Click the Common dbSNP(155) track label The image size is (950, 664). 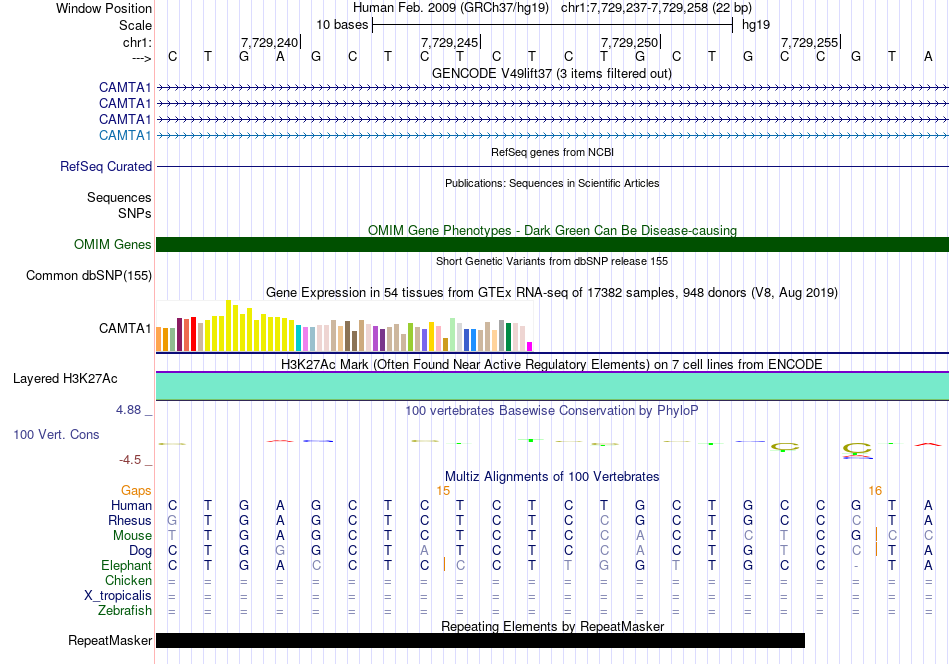click(89, 275)
